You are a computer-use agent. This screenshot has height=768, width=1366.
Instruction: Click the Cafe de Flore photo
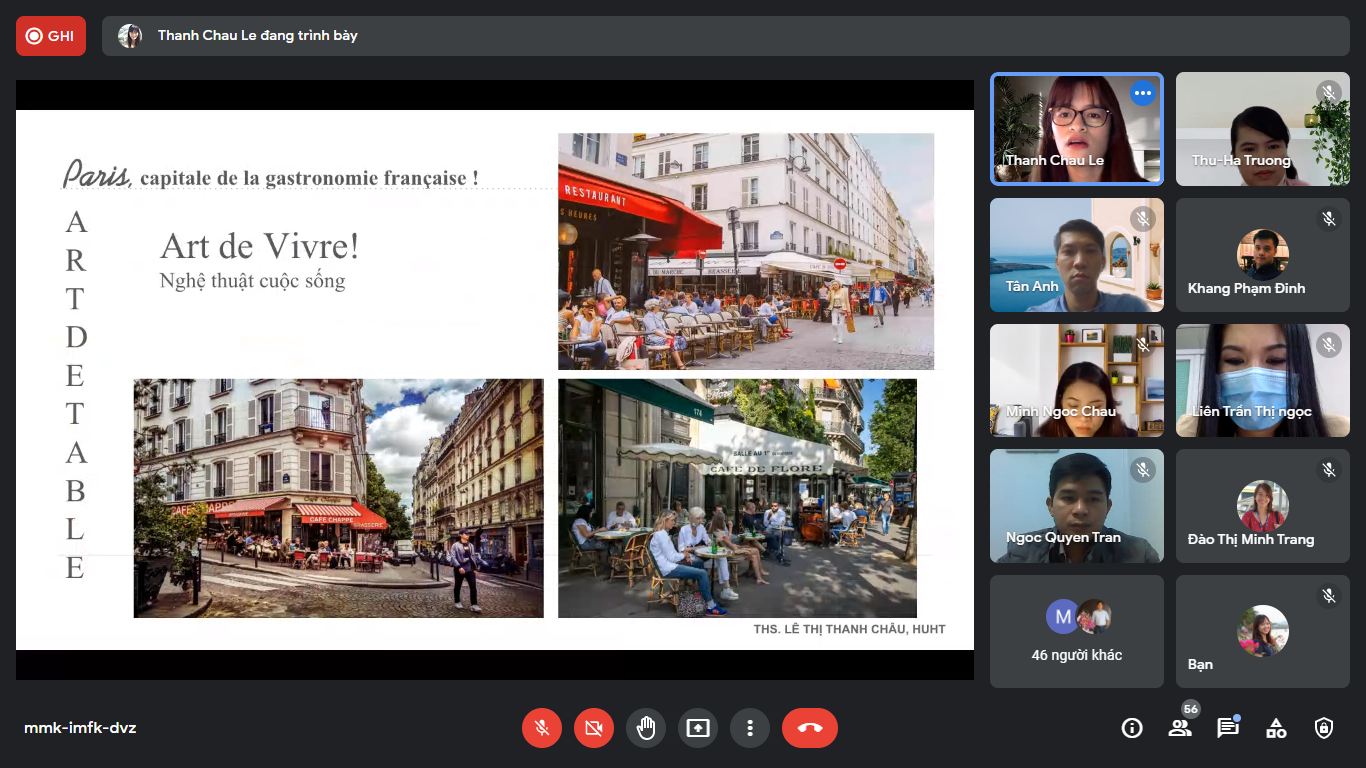(x=737, y=498)
